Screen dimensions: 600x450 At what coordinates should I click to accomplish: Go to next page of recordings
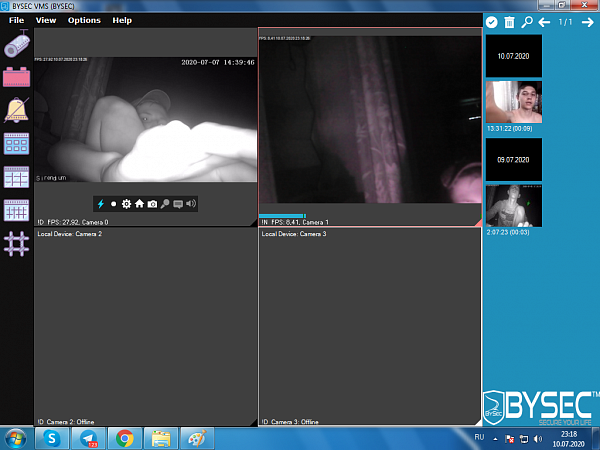click(x=588, y=21)
